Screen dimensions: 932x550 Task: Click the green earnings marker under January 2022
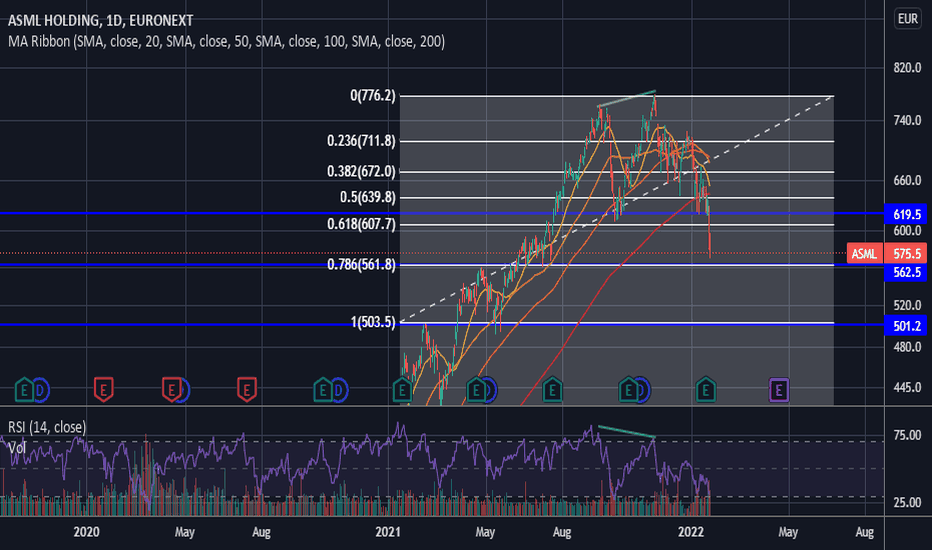pyautogui.click(x=706, y=390)
